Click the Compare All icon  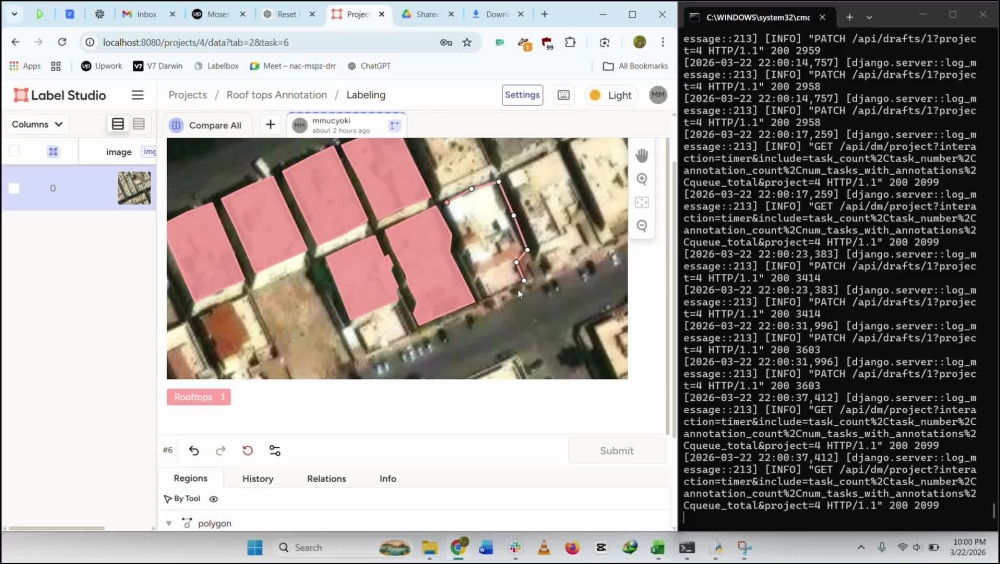pyautogui.click(x=176, y=125)
